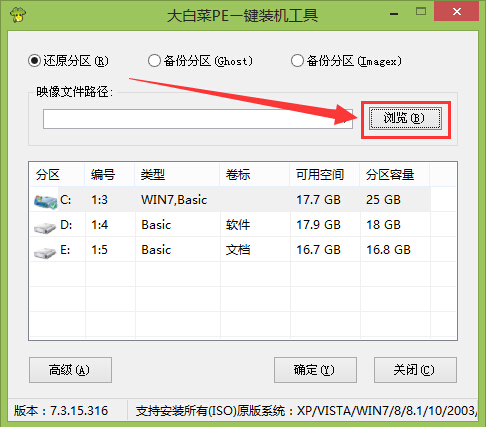Click the D: drive icon
Screen dimensions: 486x427
pyautogui.click(x=45, y=228)
